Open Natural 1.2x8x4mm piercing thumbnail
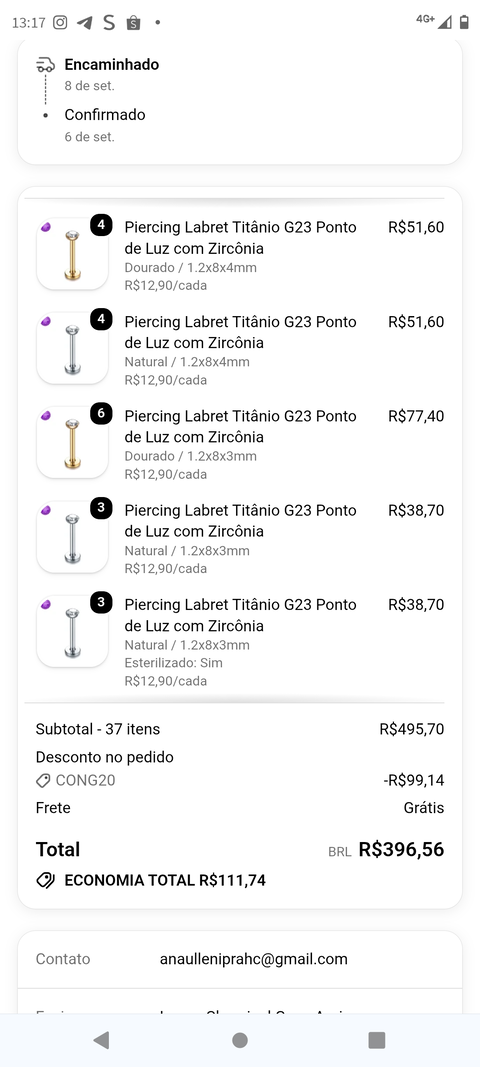Image resolution: width=480 pixels, height=1067 pixels. [x=72, y=348]
